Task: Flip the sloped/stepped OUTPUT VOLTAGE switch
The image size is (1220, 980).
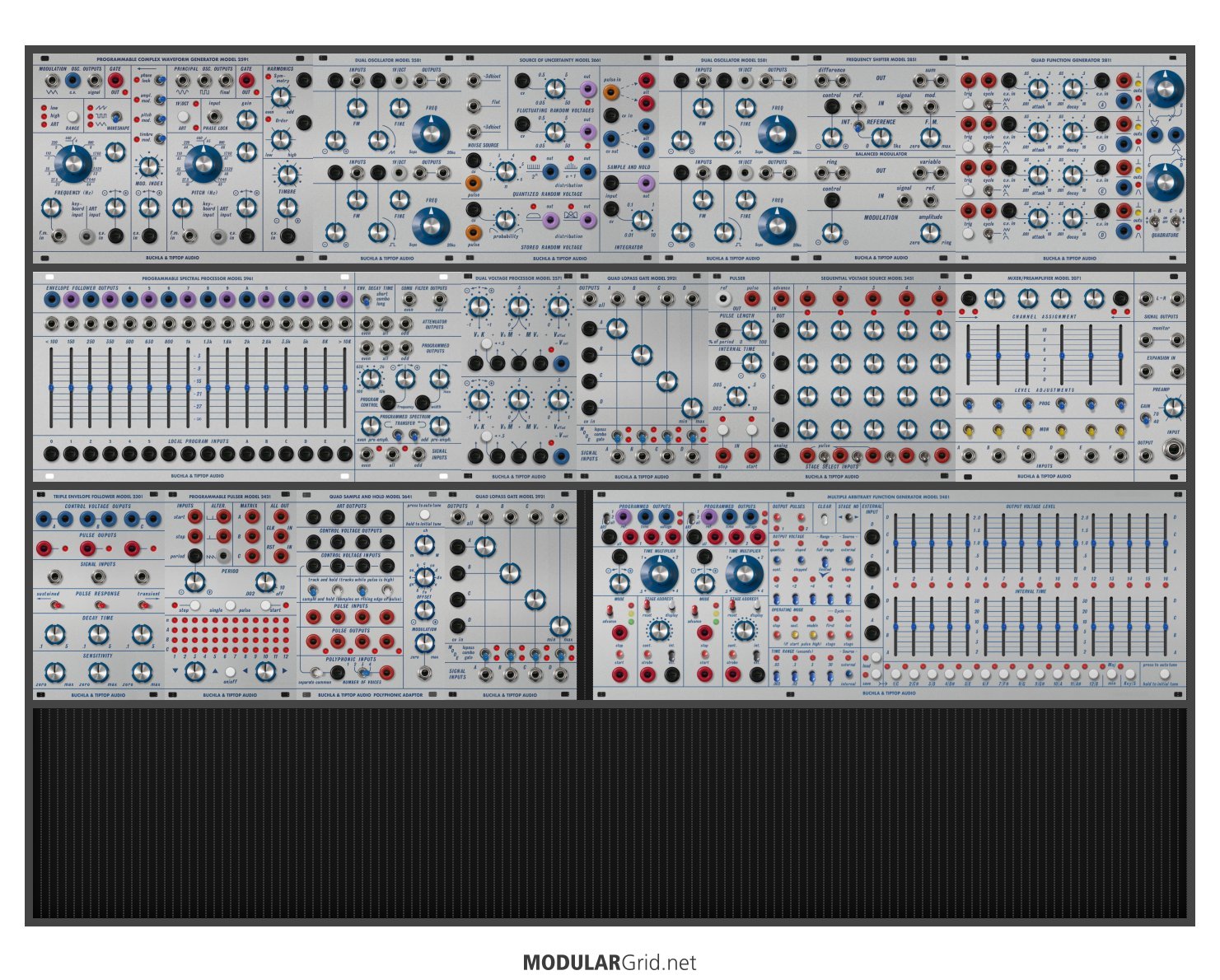Action: pyautogui.click(x=801, y=560)
